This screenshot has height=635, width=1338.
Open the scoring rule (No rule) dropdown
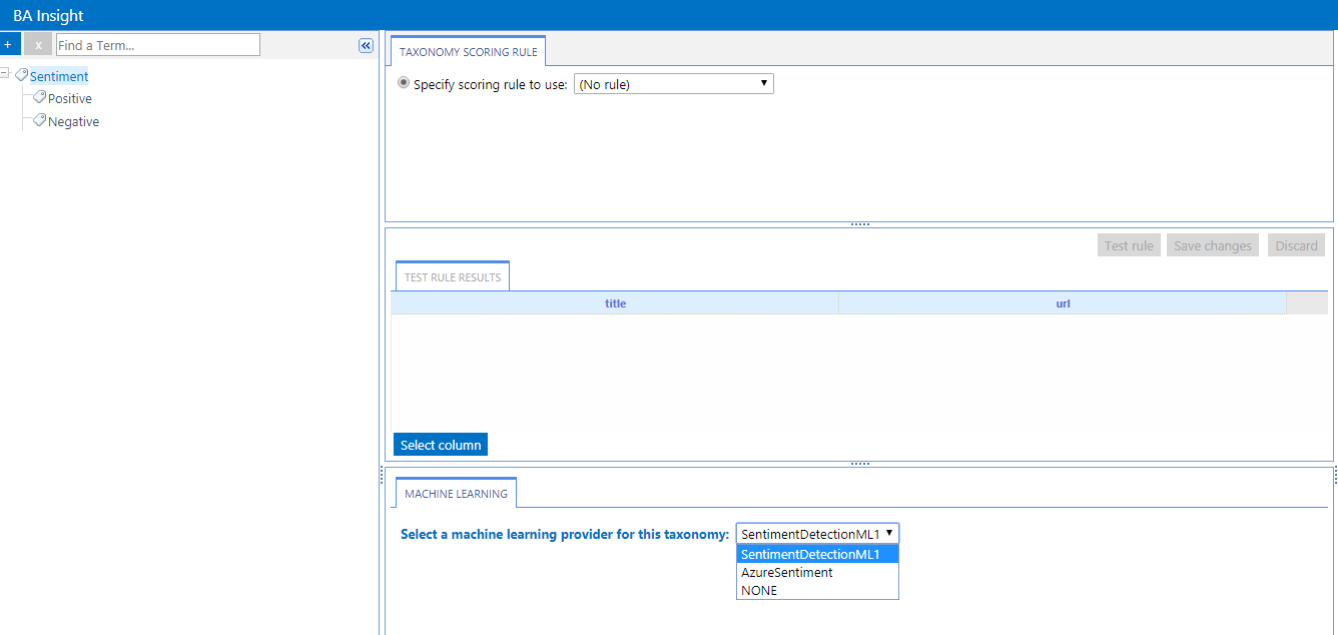tap(673, 84)
